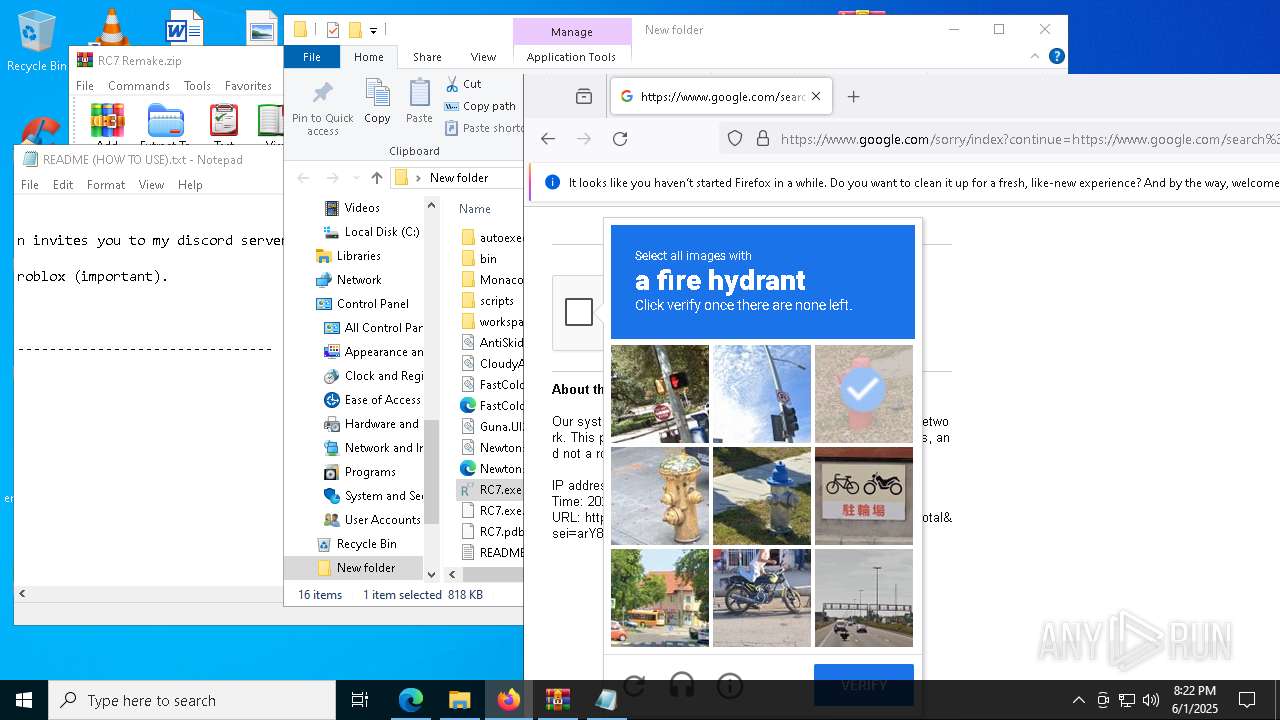This screenshot has height=720, width=1280.
Task: Expand the Explorer ribbon chevron
Action: [x=1035, y=56]
